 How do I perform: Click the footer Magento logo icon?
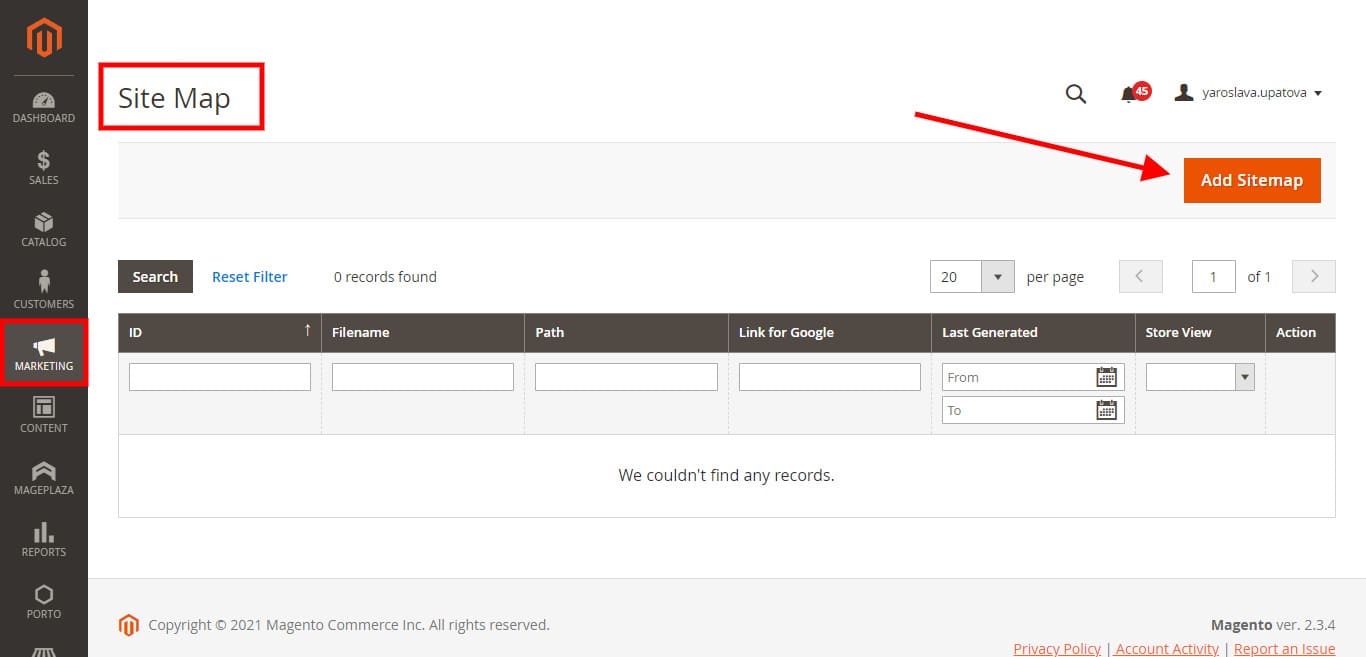click(x=128, y=625)
